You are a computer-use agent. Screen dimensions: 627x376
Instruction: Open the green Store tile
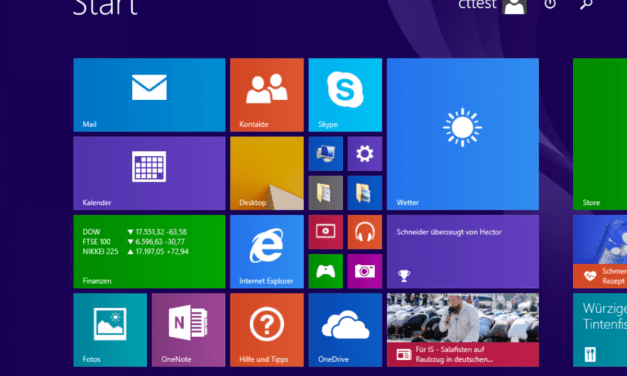click(x=600, y=134)
